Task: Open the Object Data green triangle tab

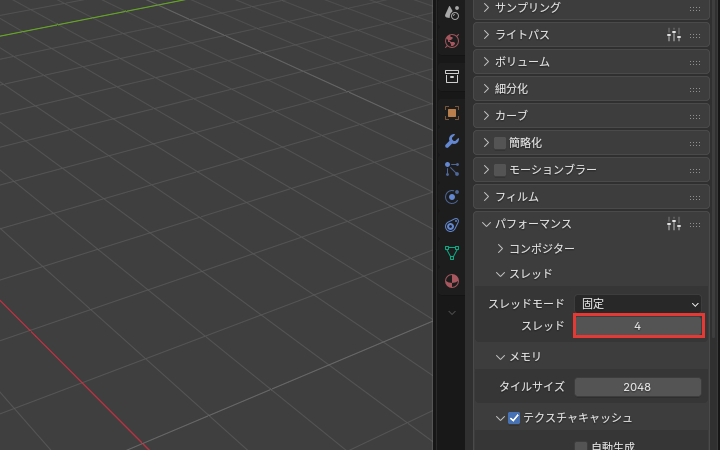Action: [x=452, y=253]
